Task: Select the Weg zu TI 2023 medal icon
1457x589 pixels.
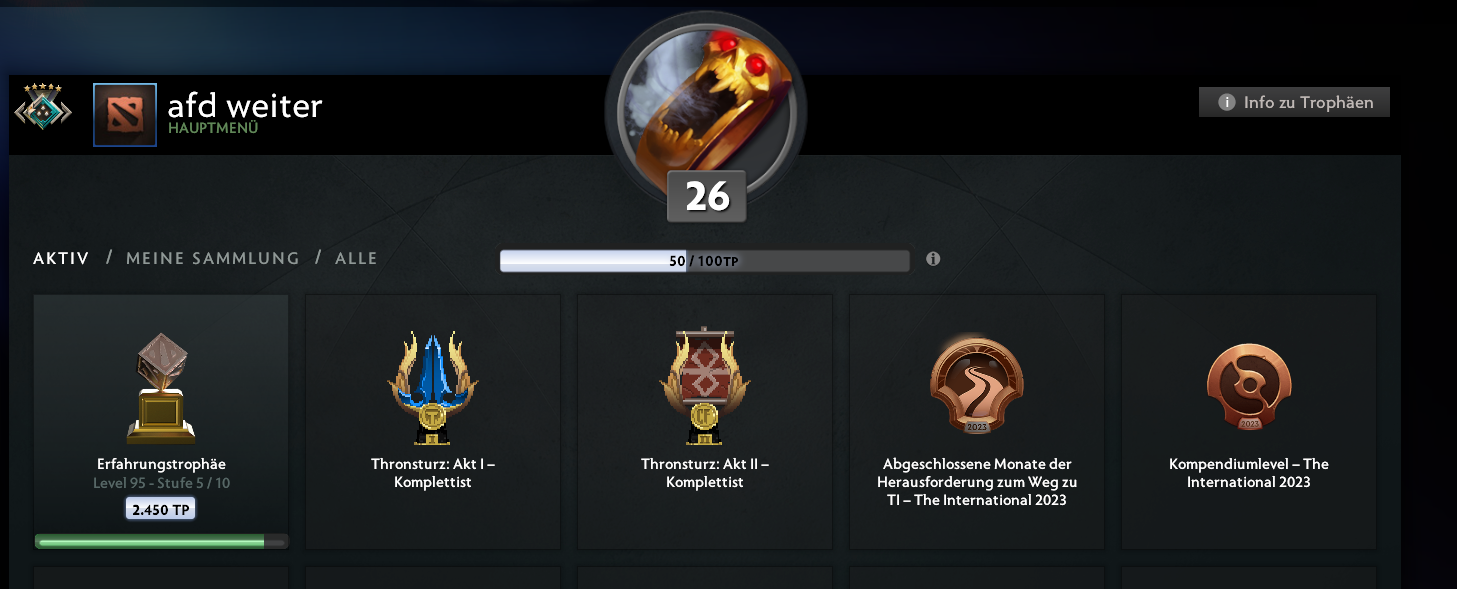Action: tap(977, 385)
